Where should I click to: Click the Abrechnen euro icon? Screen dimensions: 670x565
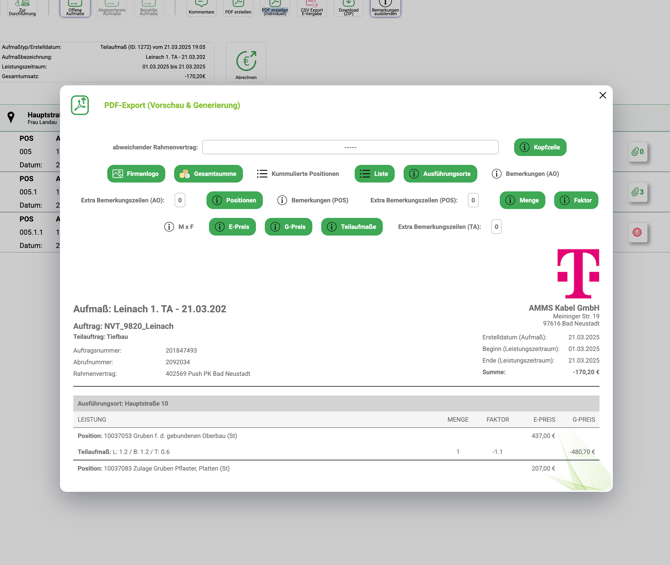click(246, 62)
